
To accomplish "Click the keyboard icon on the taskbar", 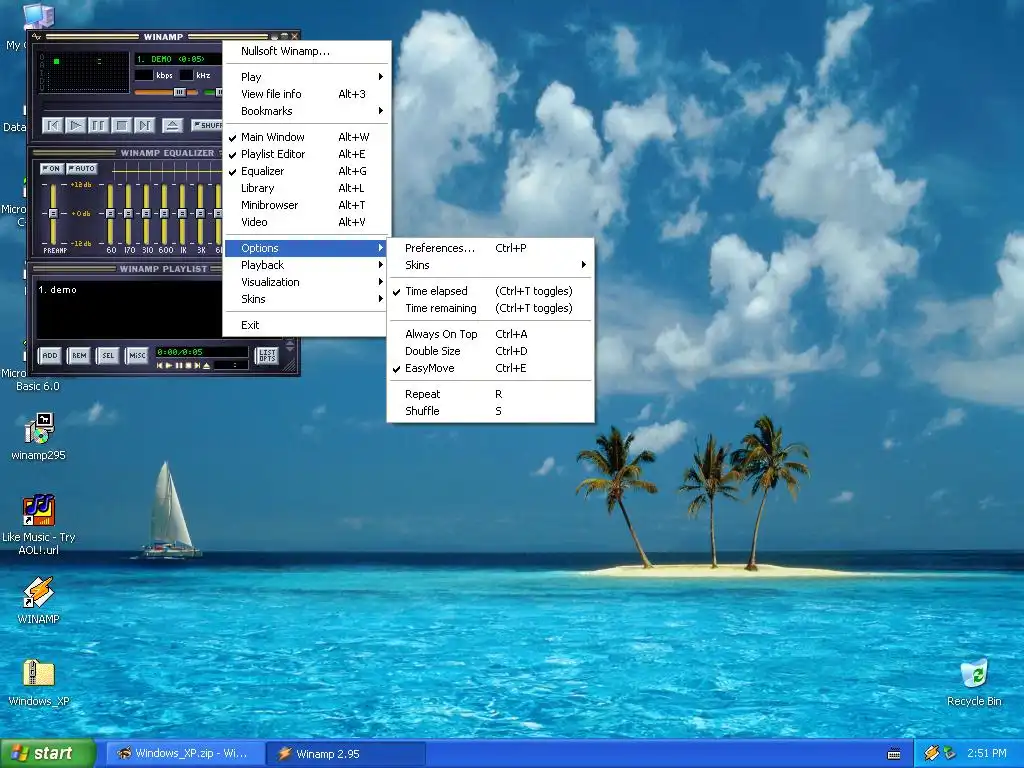I will point(894,754).
